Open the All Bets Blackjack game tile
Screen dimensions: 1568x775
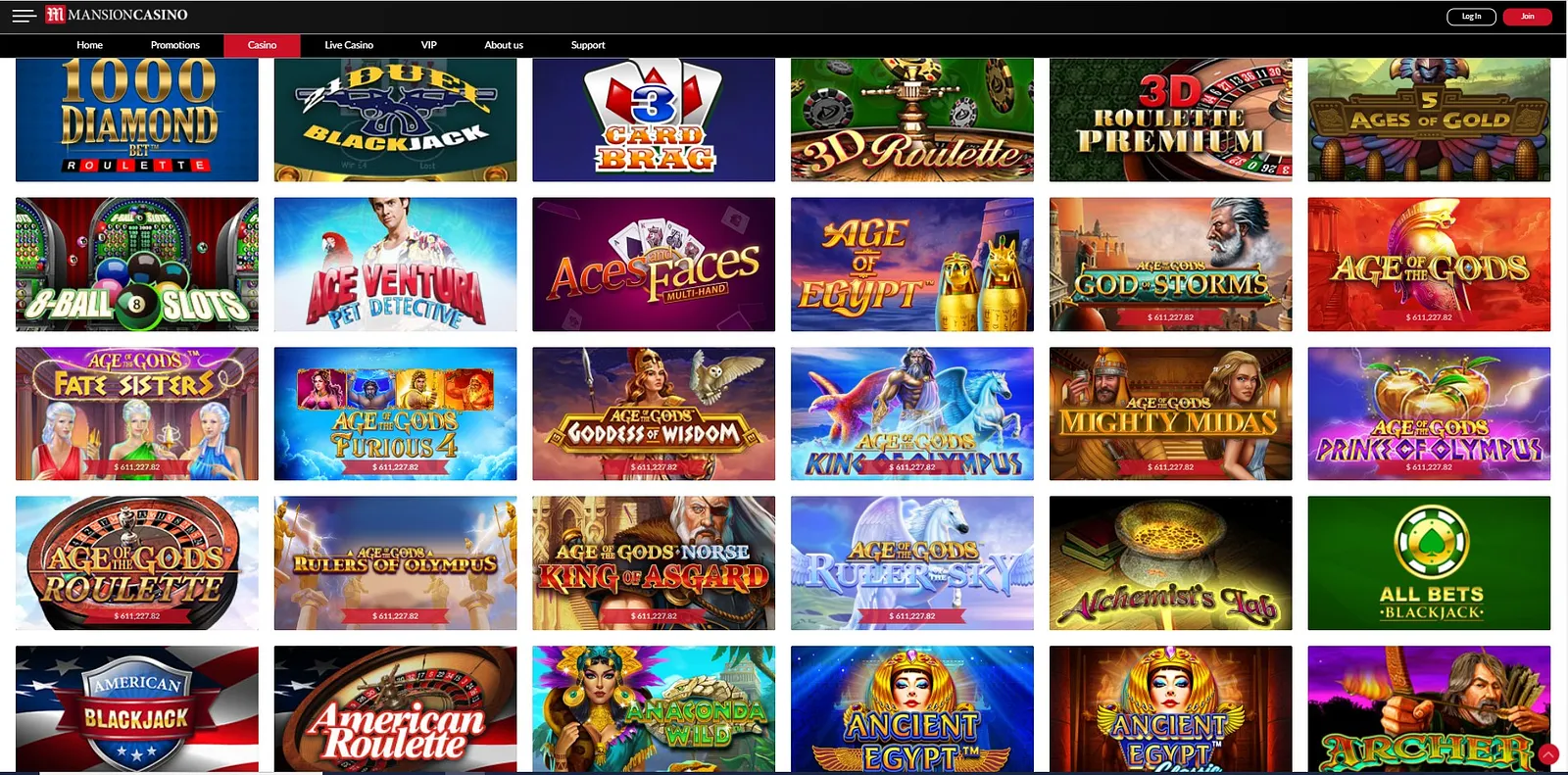pyautogui.click(x=1429, y=562)
